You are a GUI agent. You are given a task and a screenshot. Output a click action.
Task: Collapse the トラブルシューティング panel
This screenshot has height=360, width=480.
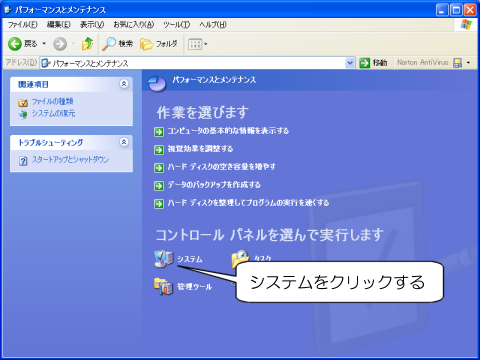pyautogui.click(x=124, y=142)
